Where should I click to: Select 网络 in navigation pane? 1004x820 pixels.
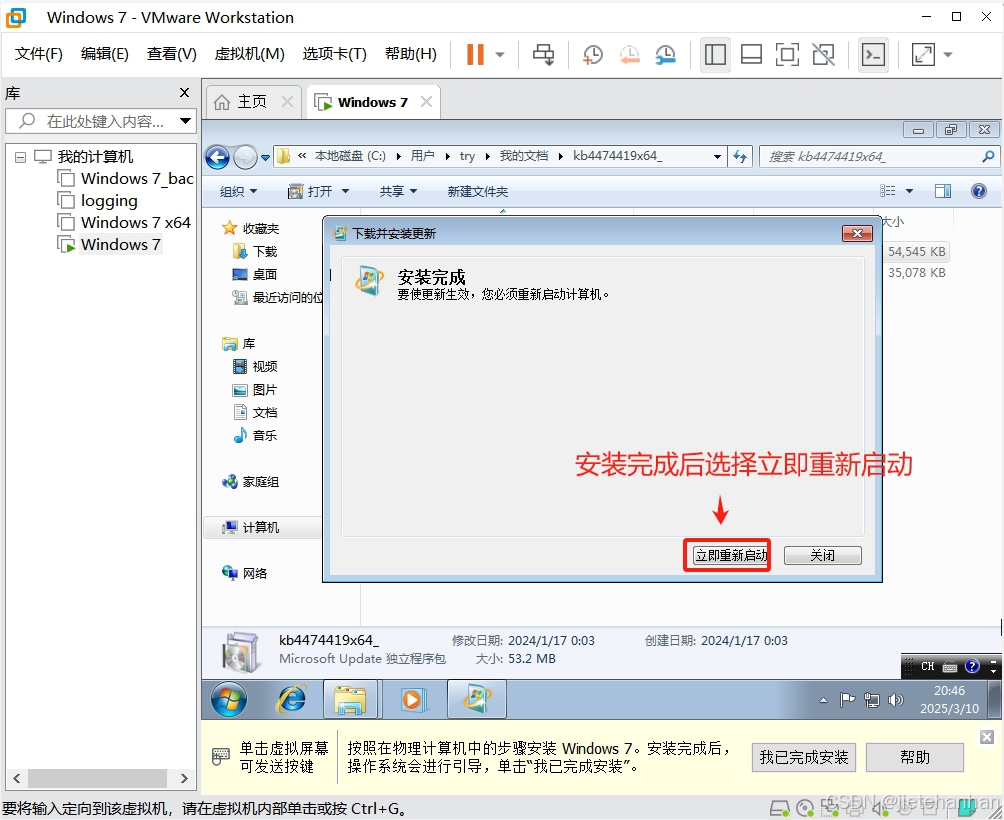(245, 573)
